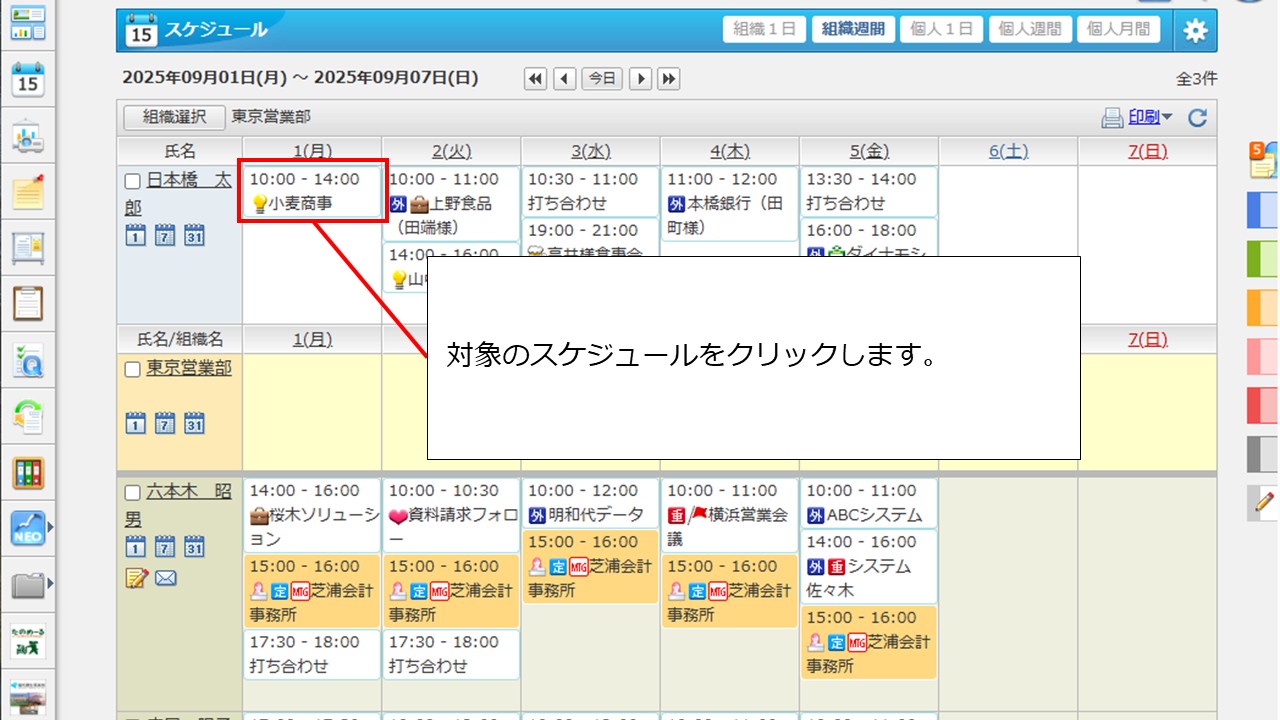Expand the 印刷 print dropdown
Viewport: 1280px width, 720px height.
[1167, 118]
